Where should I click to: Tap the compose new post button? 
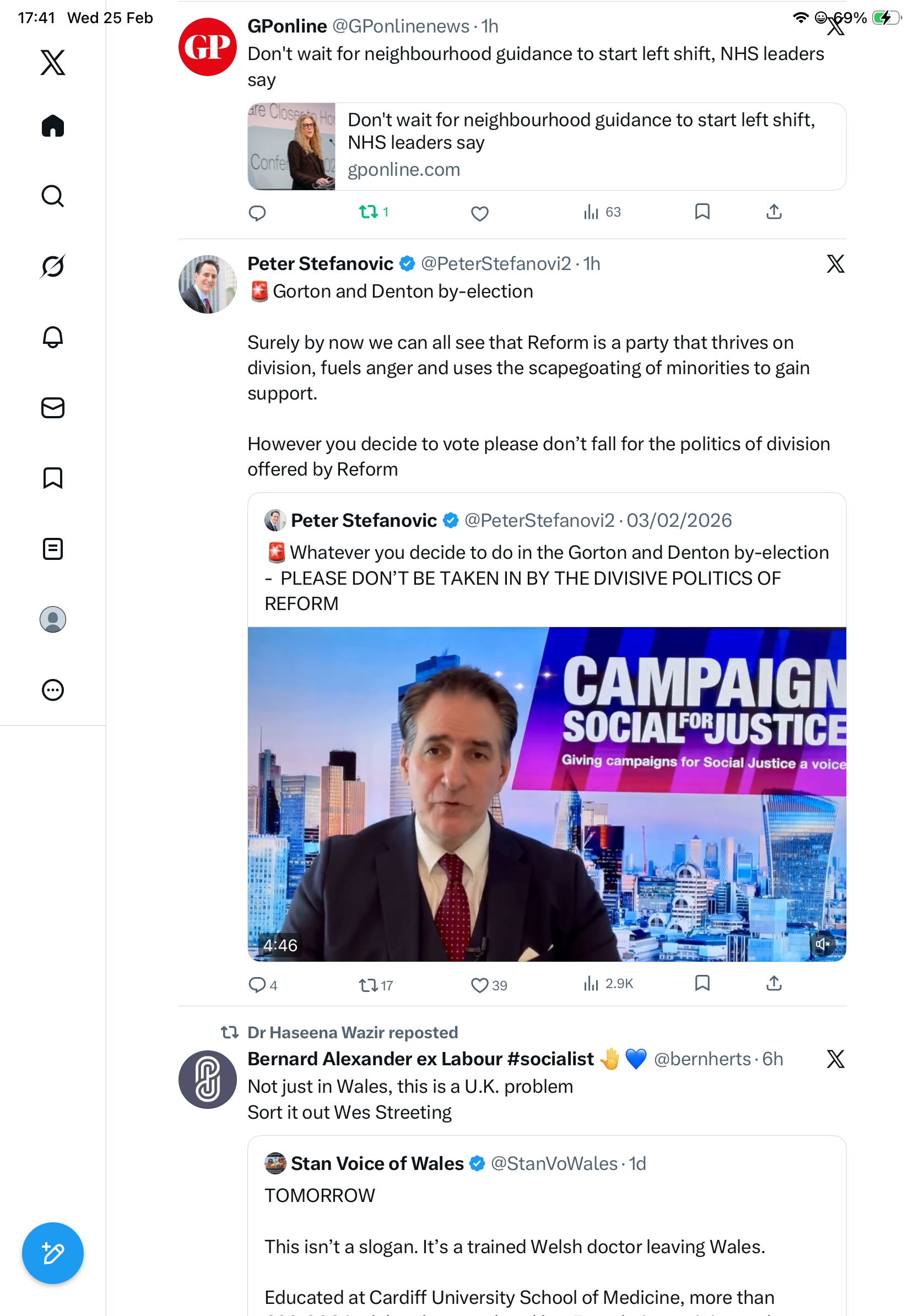tap(53, 1253)
